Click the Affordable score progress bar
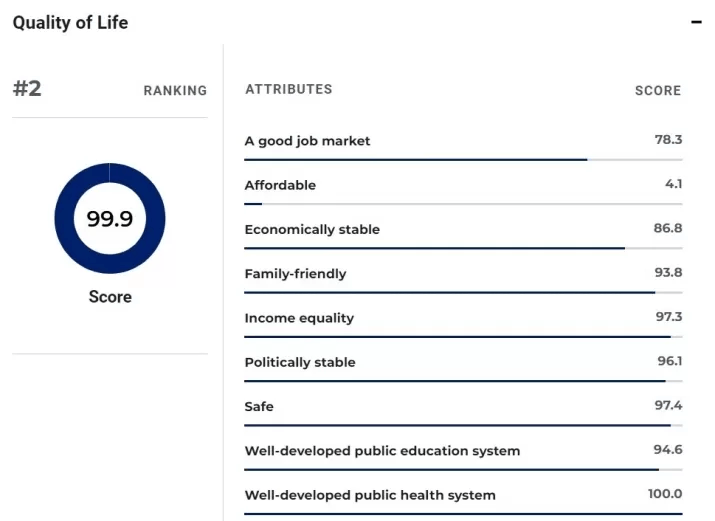715x521 pixels. click(463, 204)
